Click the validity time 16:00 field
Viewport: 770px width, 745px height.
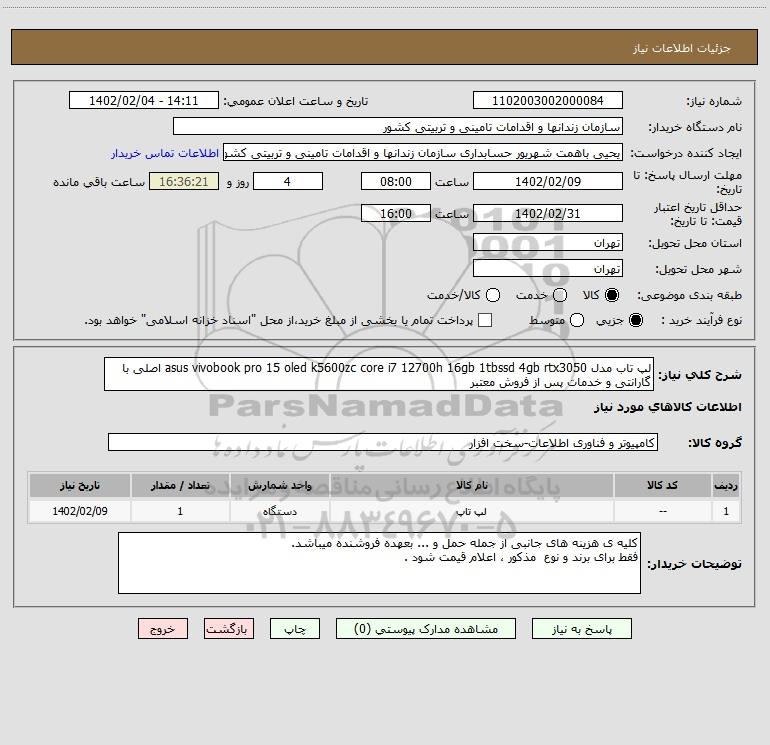click(x=396, y=213)
